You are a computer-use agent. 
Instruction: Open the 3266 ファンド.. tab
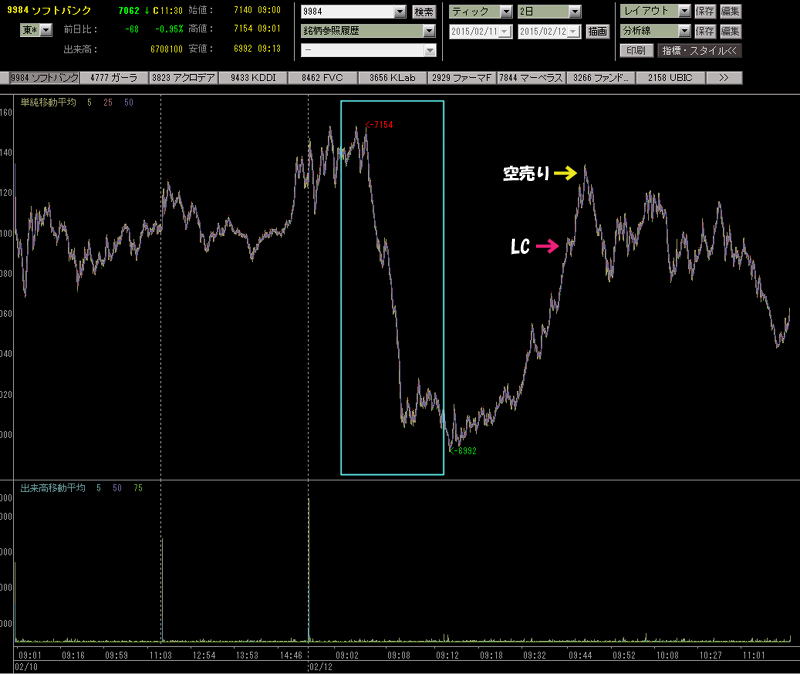[601, 78]
